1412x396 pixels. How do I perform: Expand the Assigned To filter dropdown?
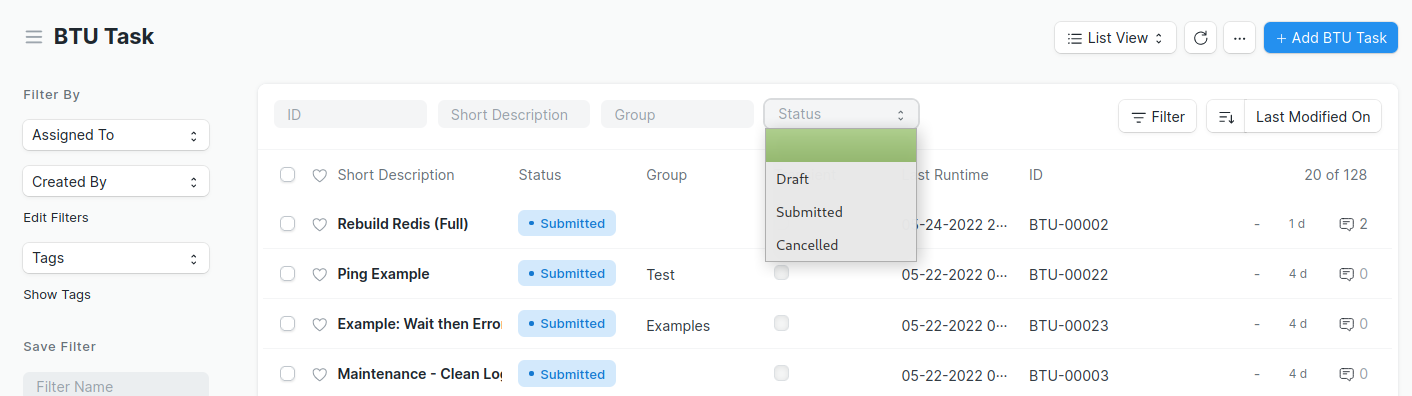pyautogui.click(x=116, y=135)
